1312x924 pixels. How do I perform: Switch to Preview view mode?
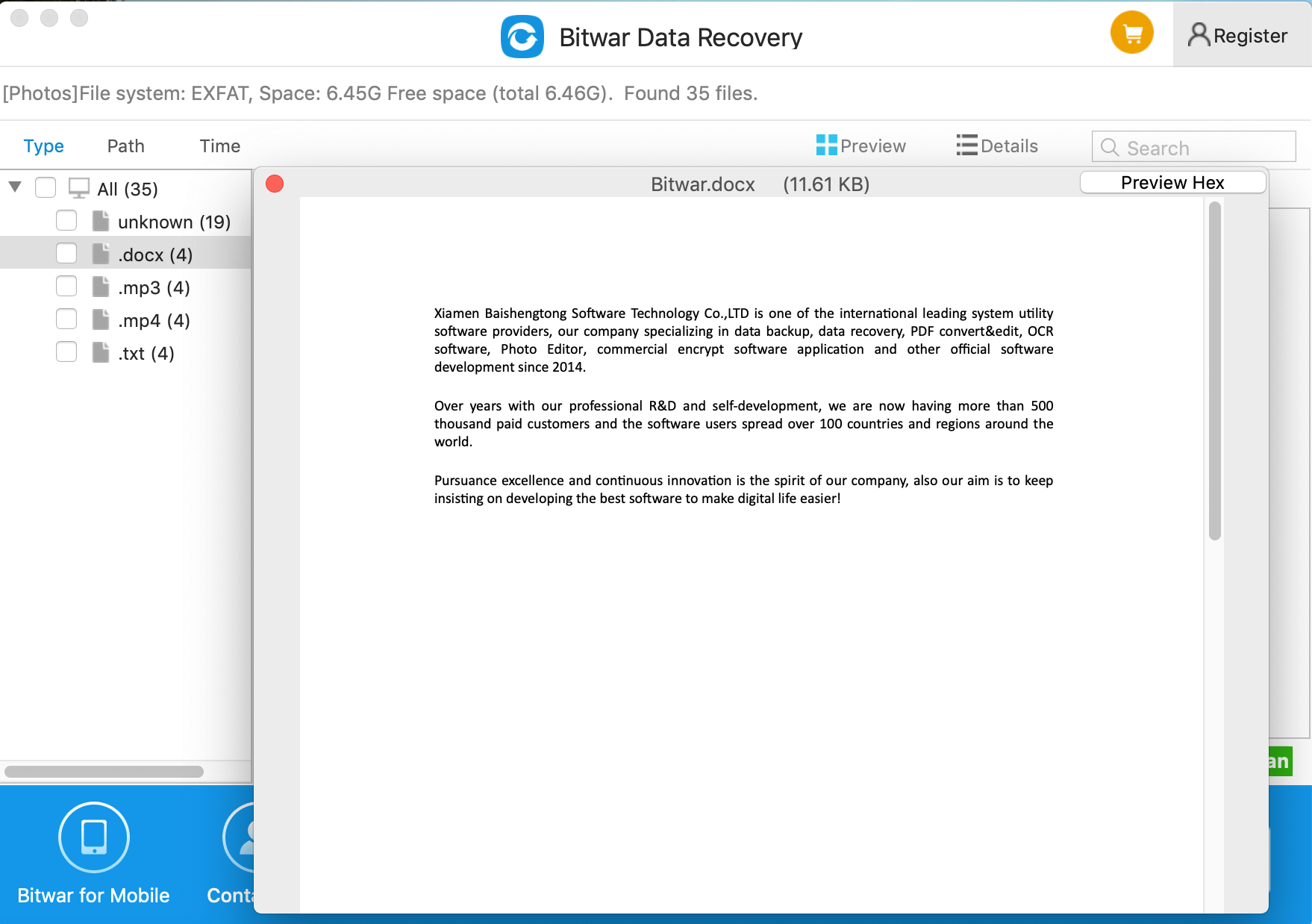[x=861, y=146]
